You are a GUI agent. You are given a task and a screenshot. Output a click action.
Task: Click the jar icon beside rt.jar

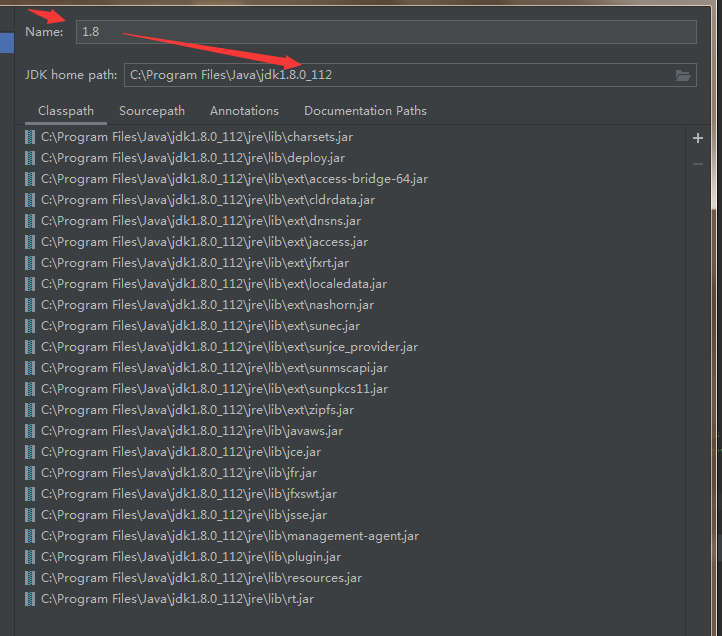tap(30, 599)
